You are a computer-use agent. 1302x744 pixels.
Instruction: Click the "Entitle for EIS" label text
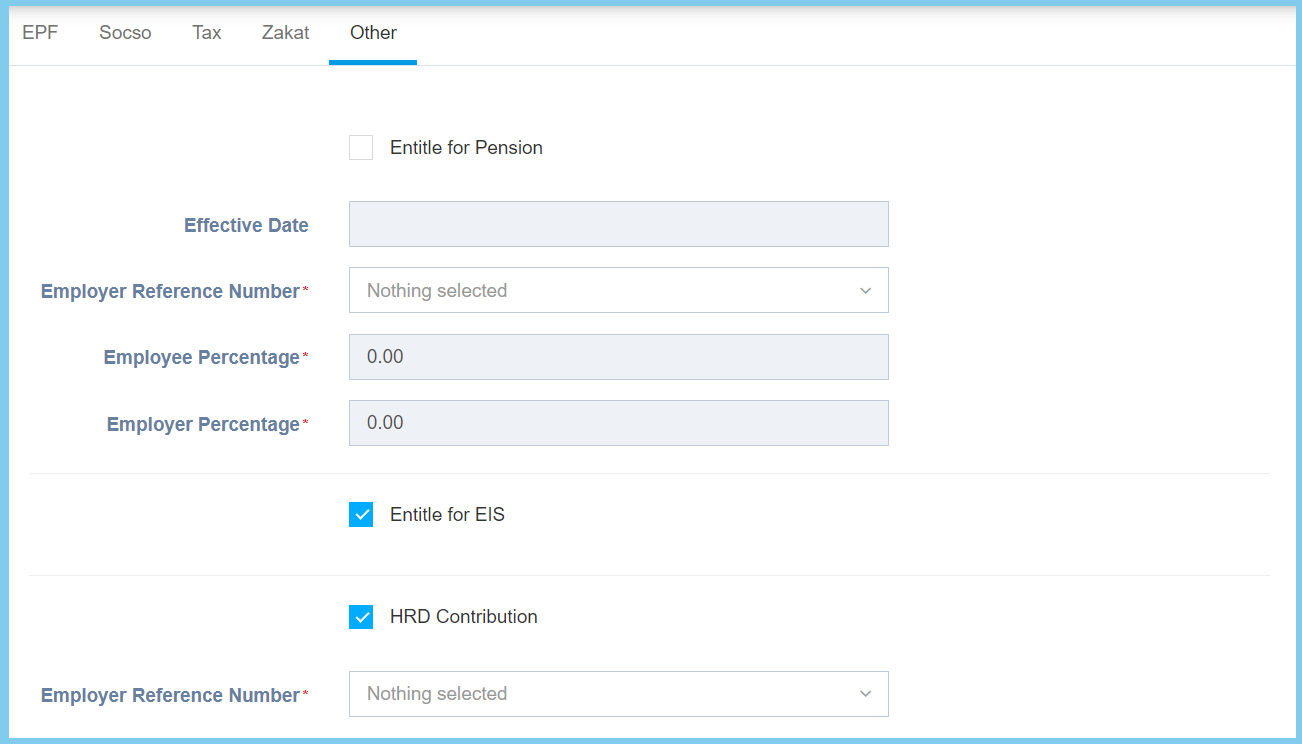(447, 515)
